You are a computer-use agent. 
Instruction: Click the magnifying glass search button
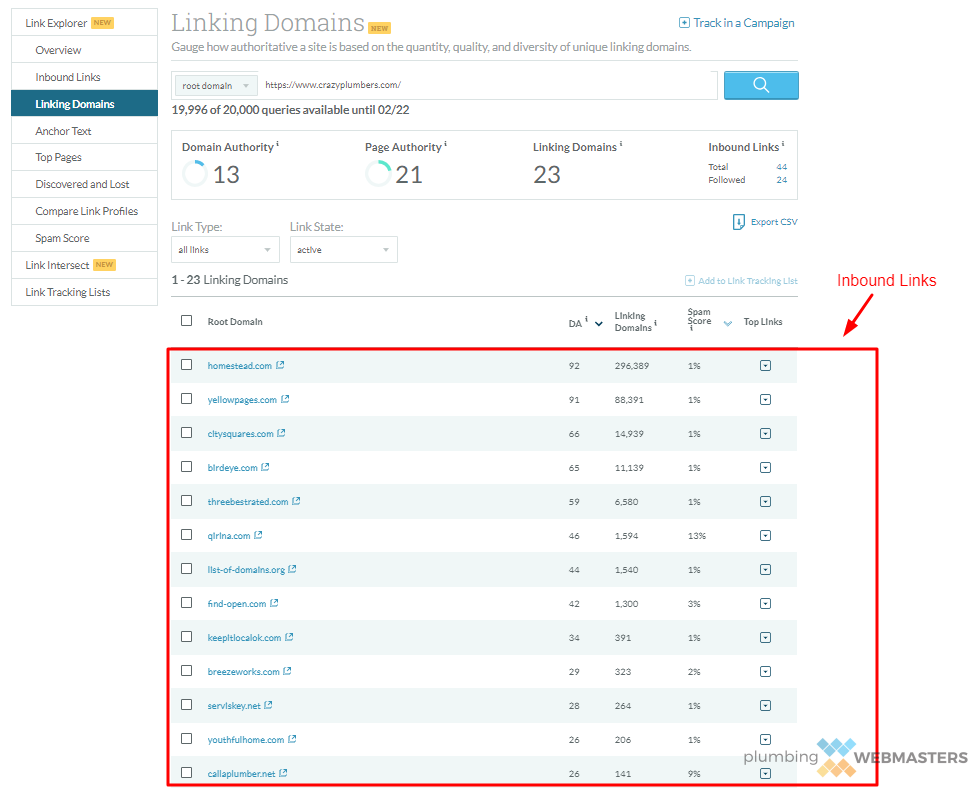tap(761, 85)
